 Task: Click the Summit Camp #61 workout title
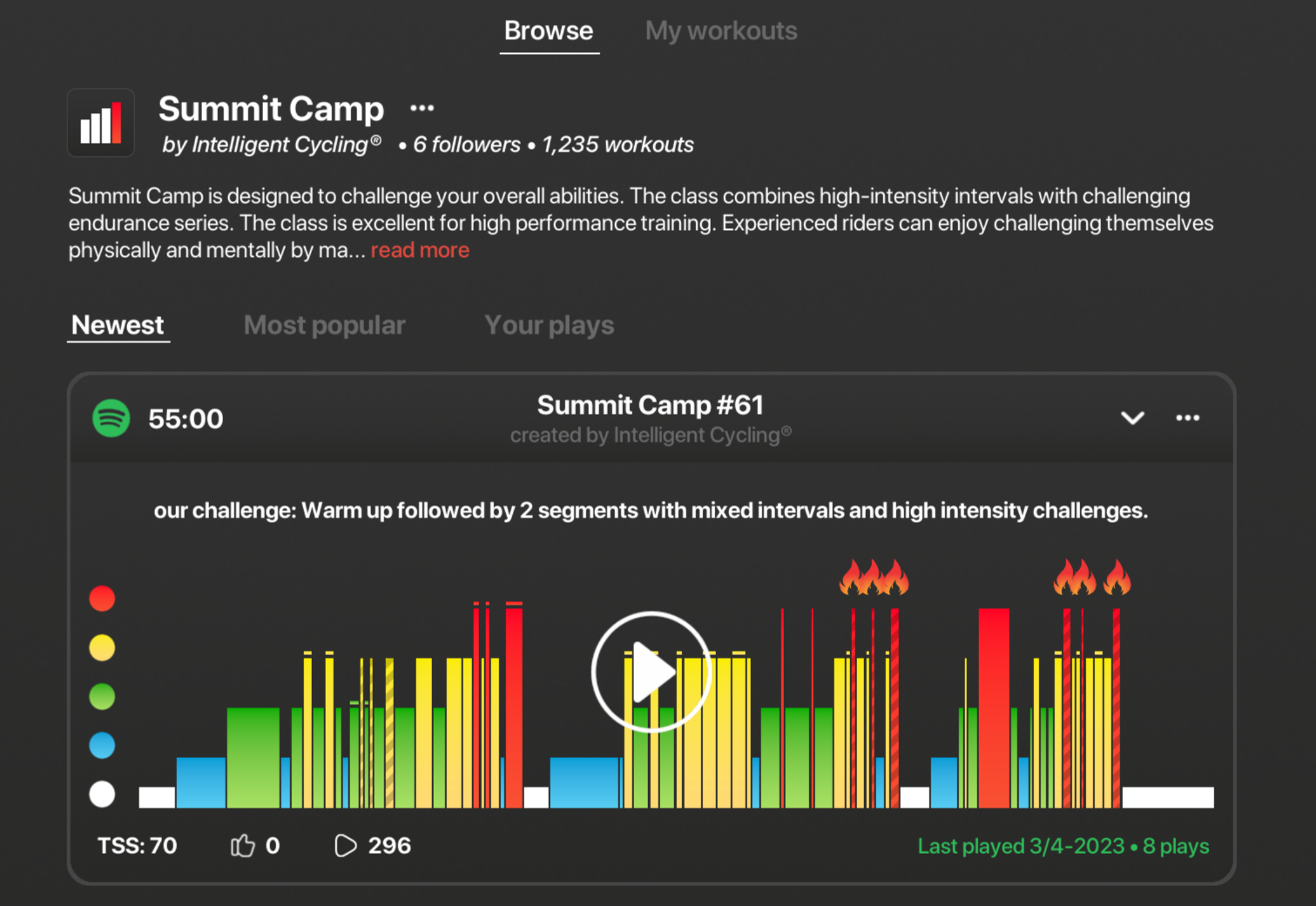tap(650, 405)
